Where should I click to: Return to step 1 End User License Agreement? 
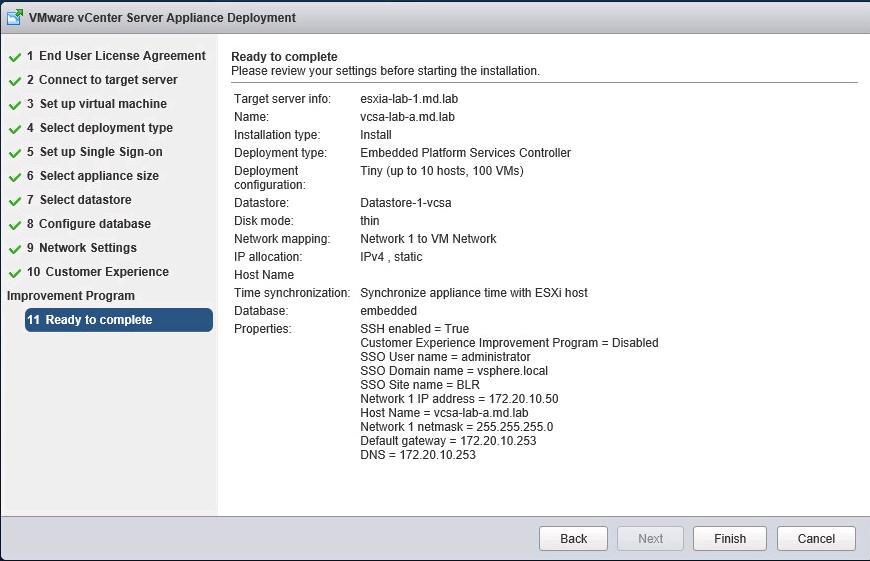[116, 56]
